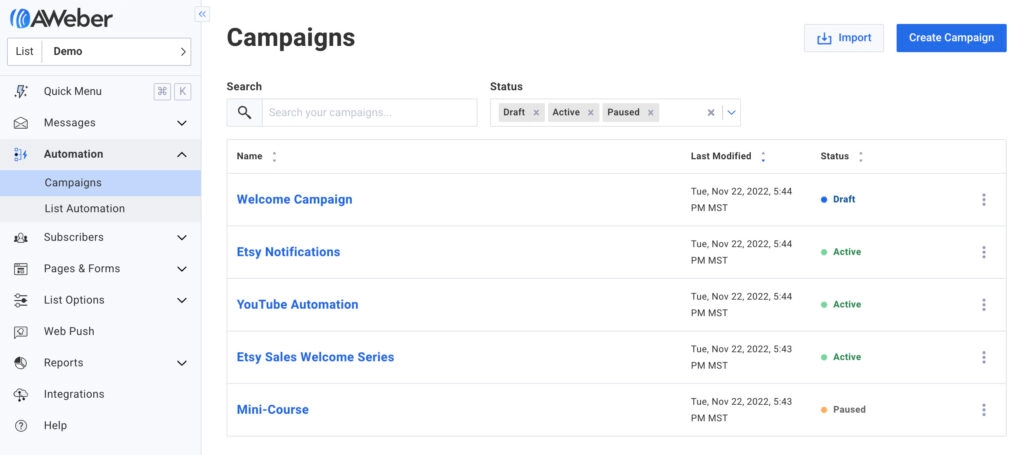This screenshot has width=1024, height=455.
Task: Expand the Messages menu section
Action: (x=181, y=123)
